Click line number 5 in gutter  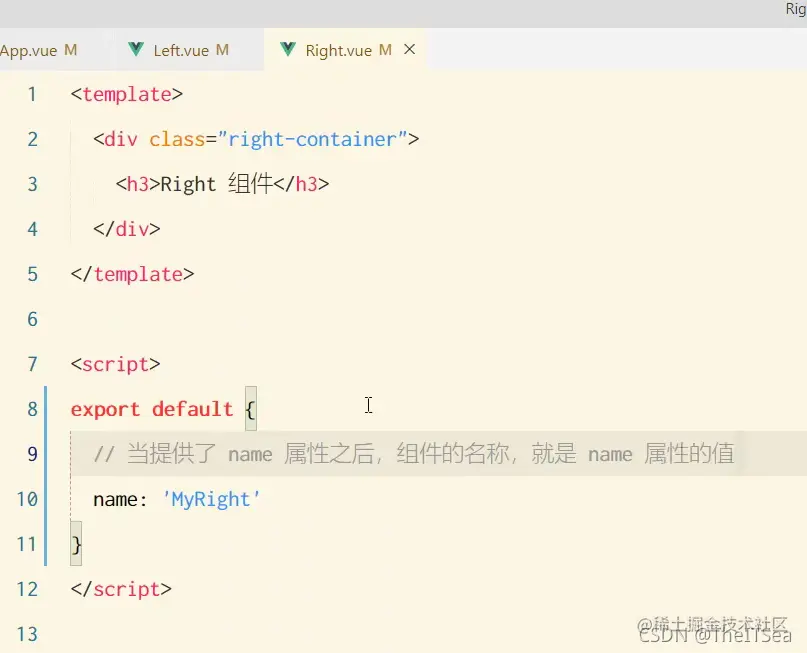(x=32, y=274)
